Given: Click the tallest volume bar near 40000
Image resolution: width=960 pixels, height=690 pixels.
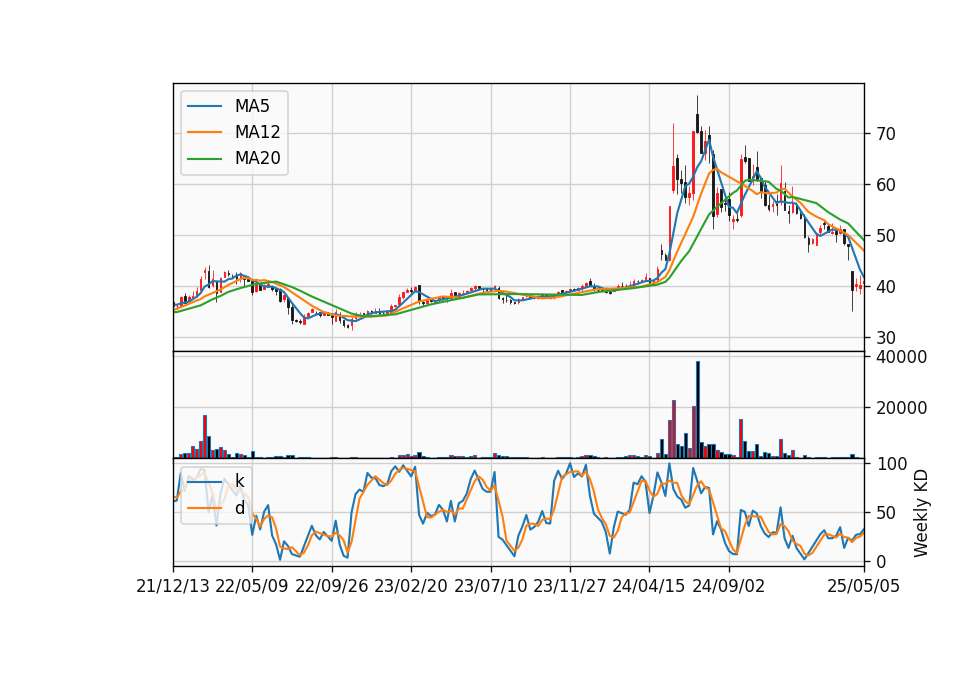Looking at the screenshot, I should 697,410.
